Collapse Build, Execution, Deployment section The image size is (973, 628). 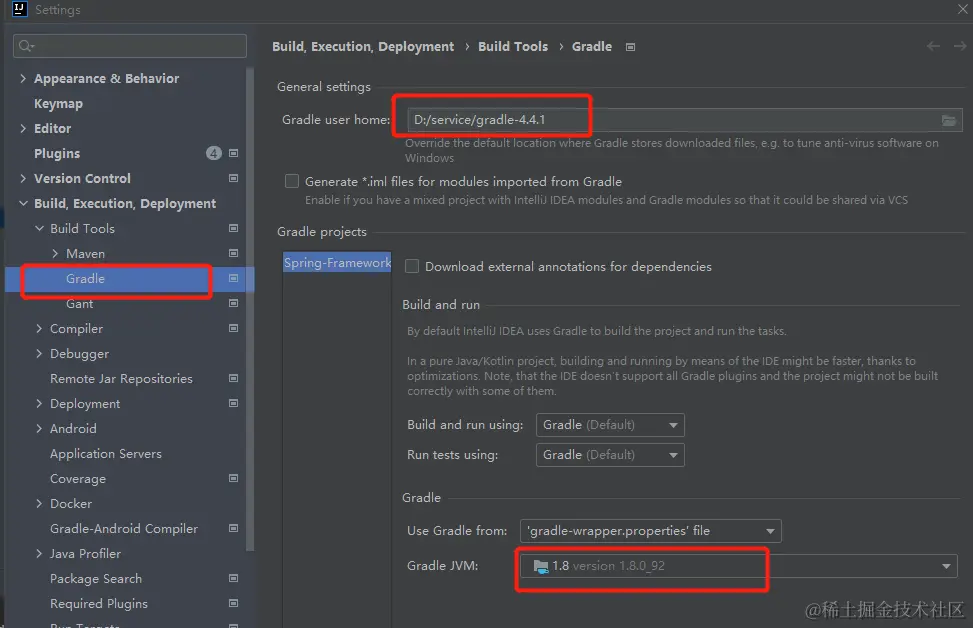pyautogui.click(x=23, y=204)
